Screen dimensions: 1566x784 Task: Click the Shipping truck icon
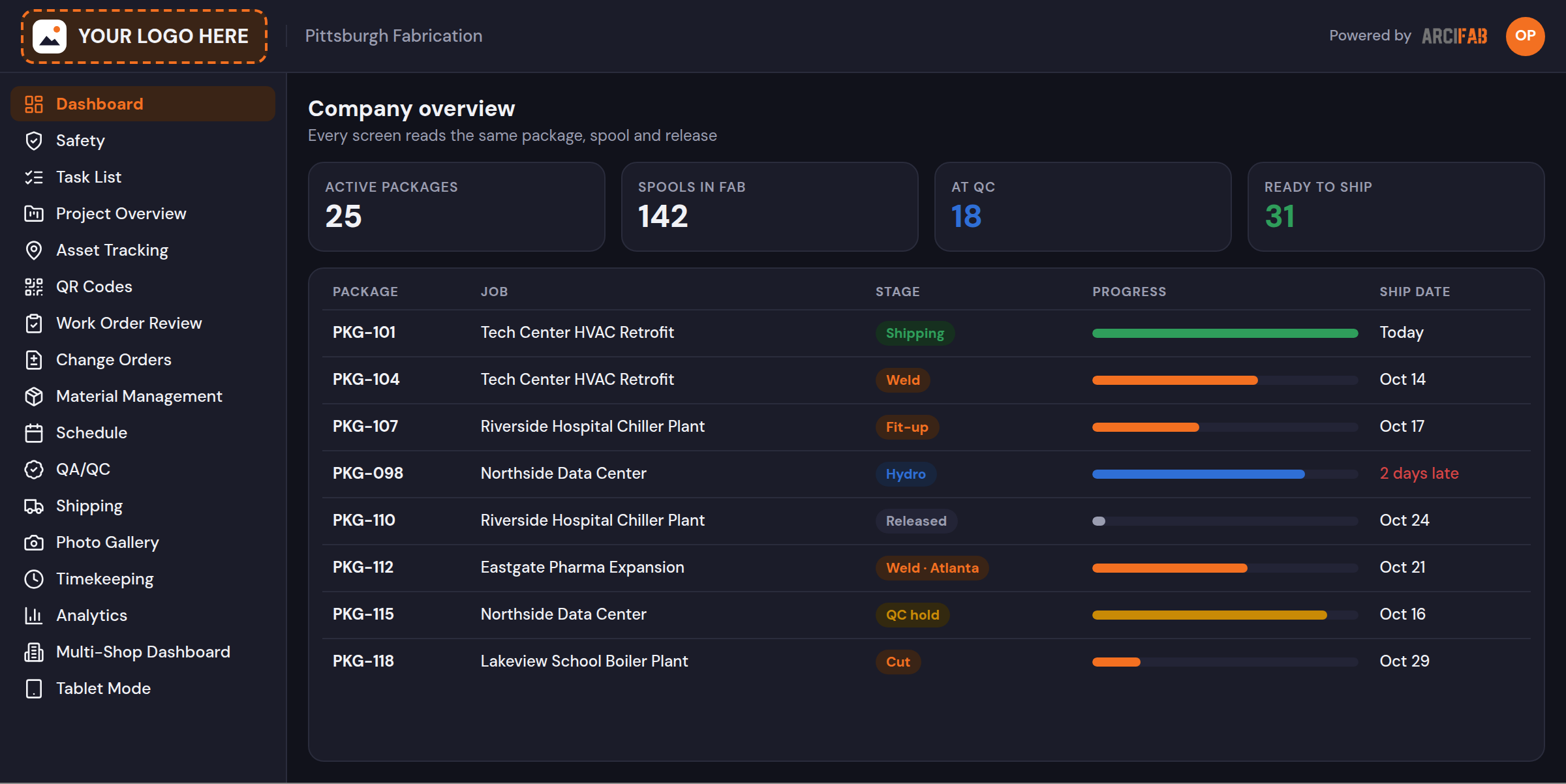click(x=34, y=506)
